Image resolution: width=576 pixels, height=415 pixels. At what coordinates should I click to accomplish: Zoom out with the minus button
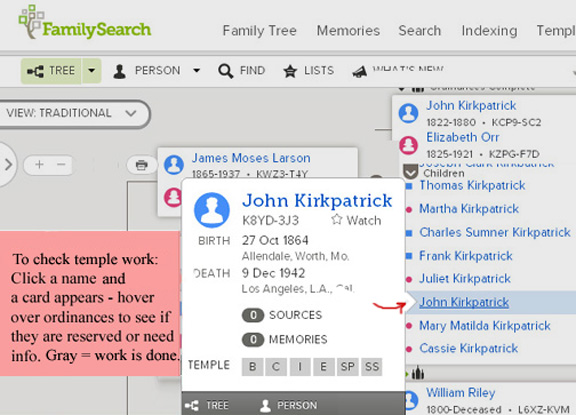pos(61,164)
